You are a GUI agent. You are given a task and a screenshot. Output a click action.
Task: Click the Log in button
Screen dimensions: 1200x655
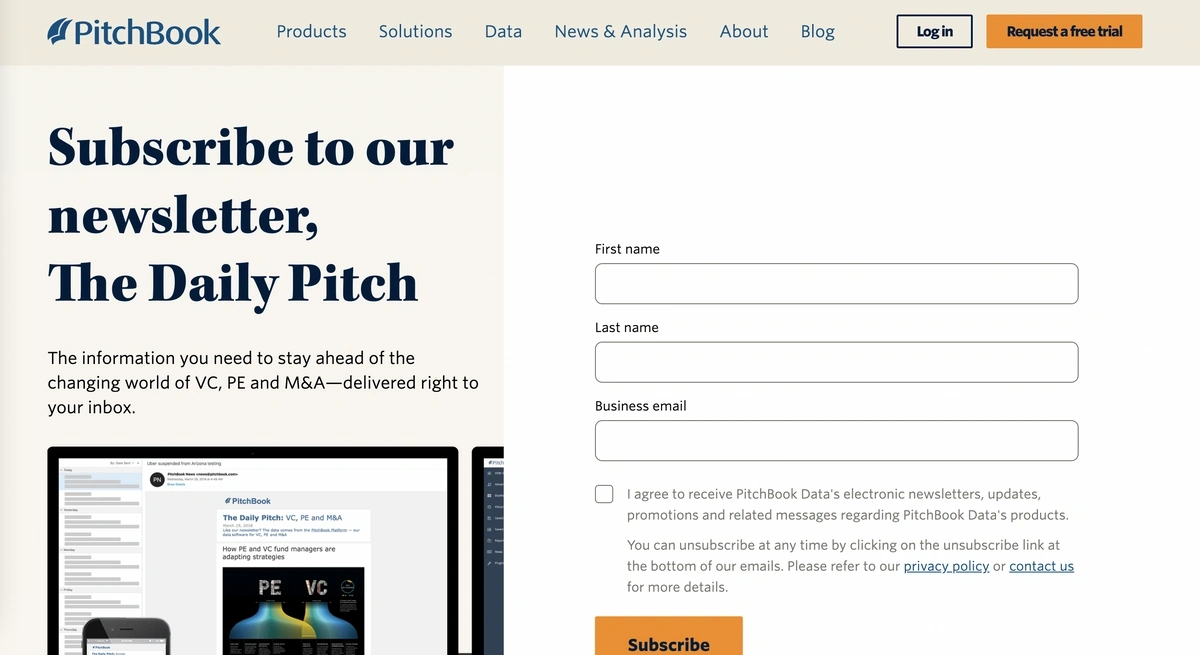click(933, 31)
